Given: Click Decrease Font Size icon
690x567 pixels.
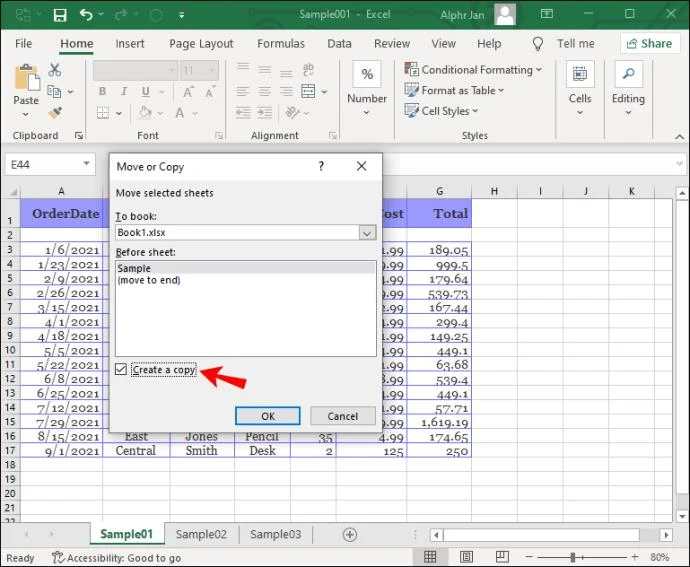Looking at the screenshot, I should [209, 92].
